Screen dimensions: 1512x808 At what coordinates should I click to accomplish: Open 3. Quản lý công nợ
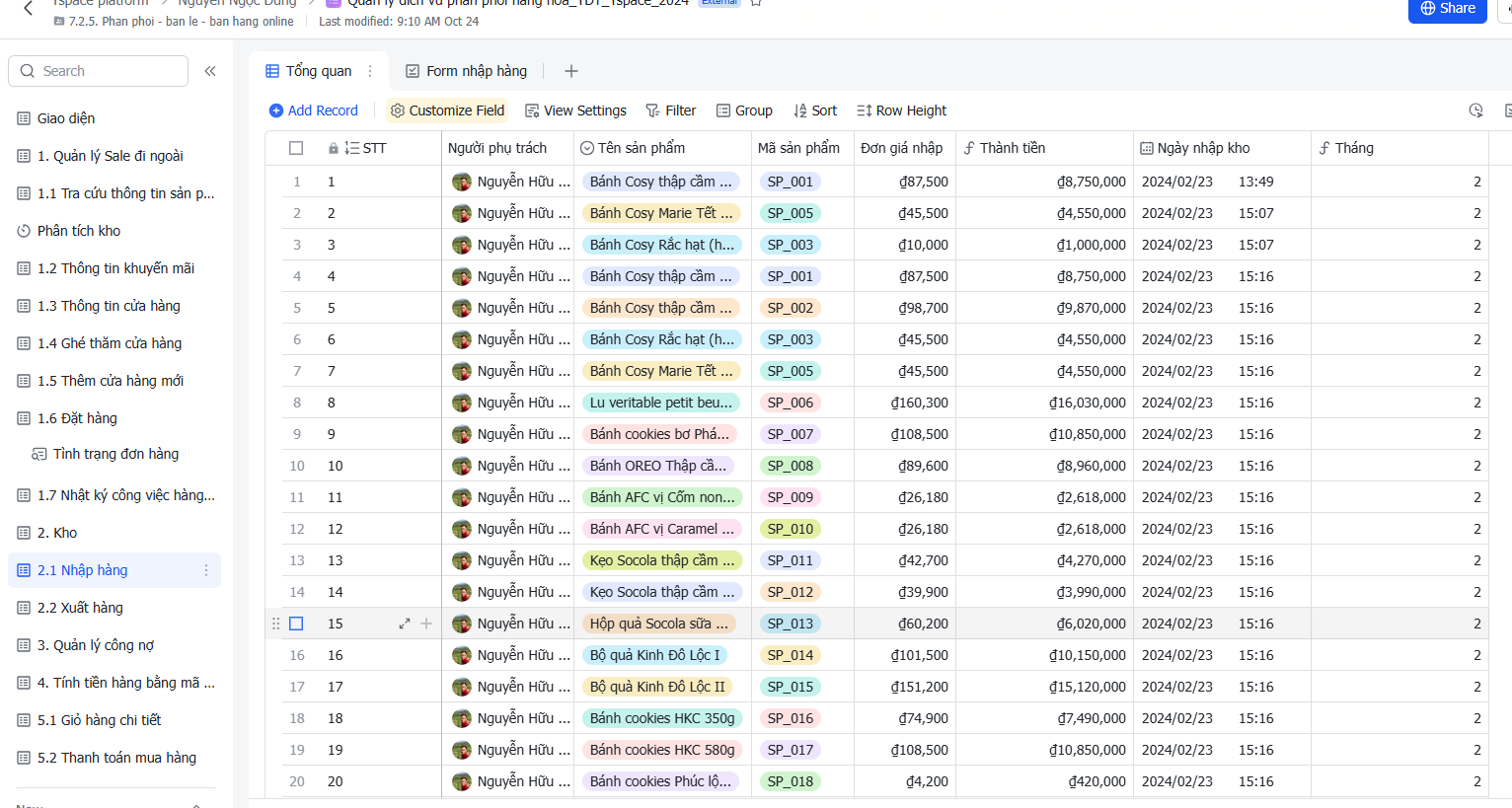pyautogui.click(x=114, y=645)
